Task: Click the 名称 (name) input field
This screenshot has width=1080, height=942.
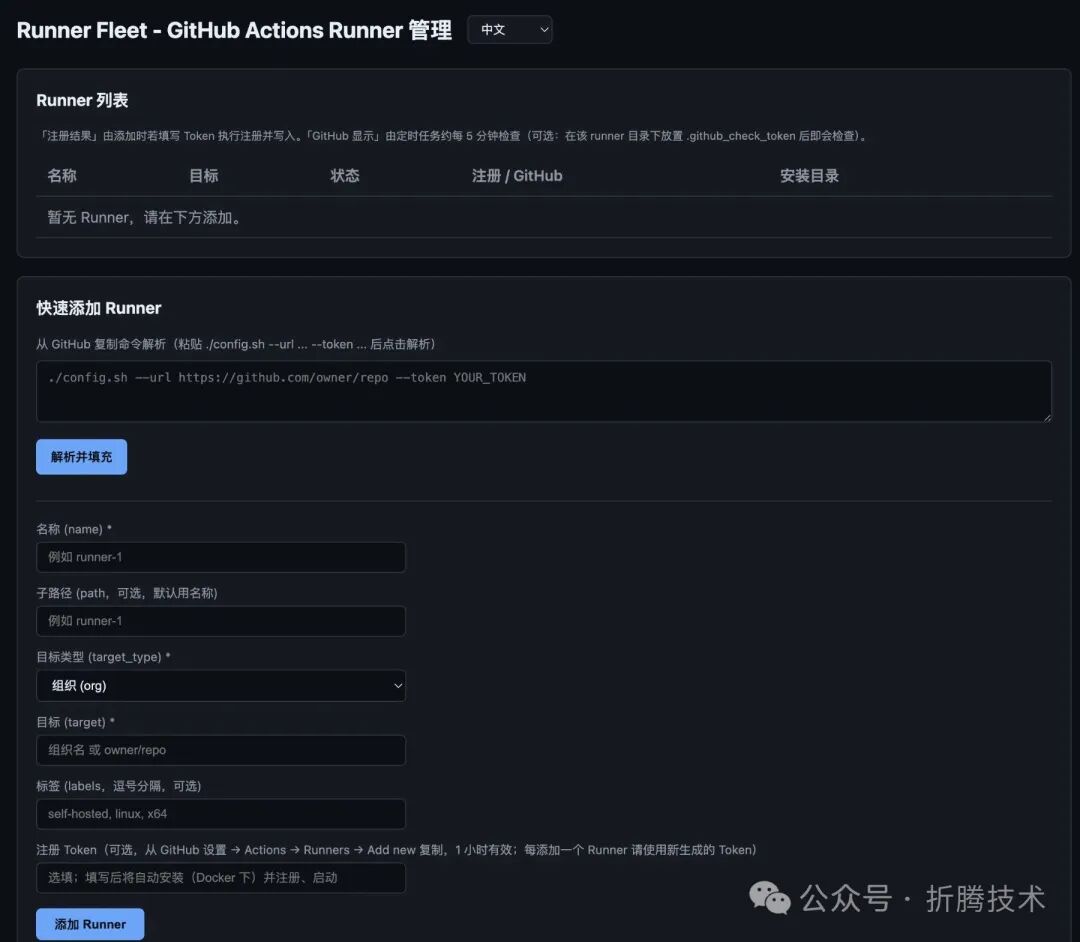Action: (x=220, y=557)
